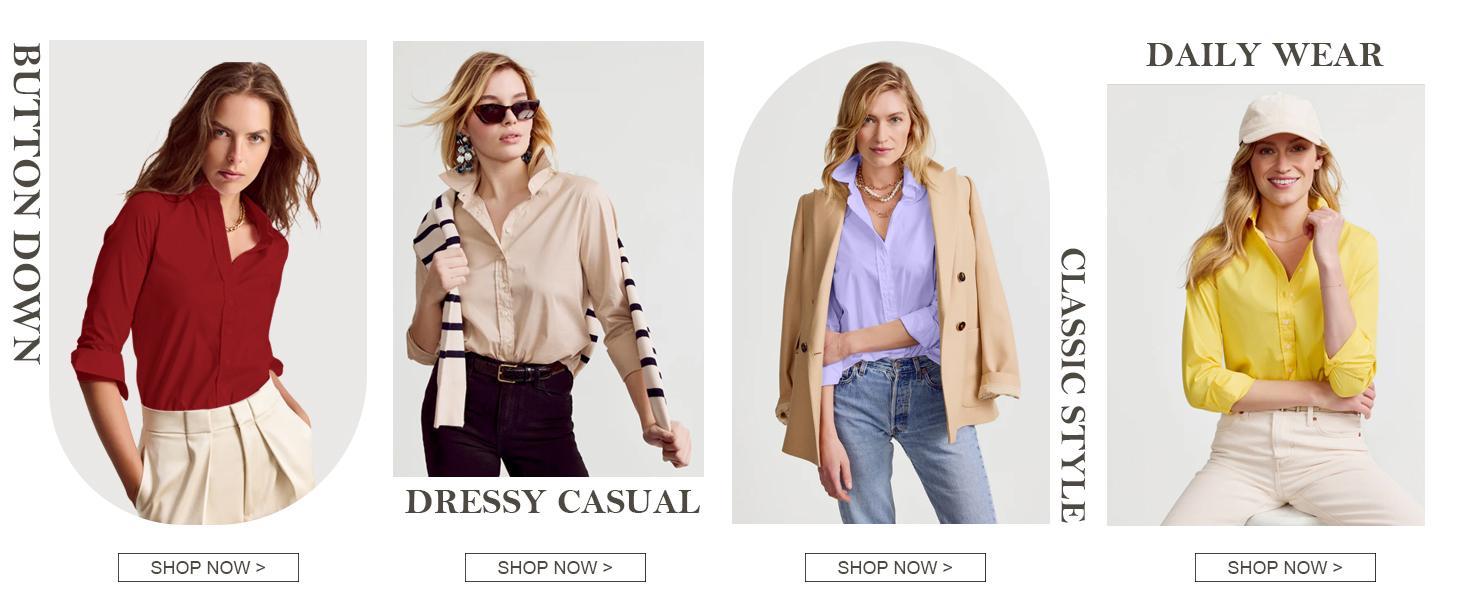Open the yellow shirt Daily Wear photo
Viewport: 1464px width, 600px height.
pyautogui.click(x=1265, y=305)
